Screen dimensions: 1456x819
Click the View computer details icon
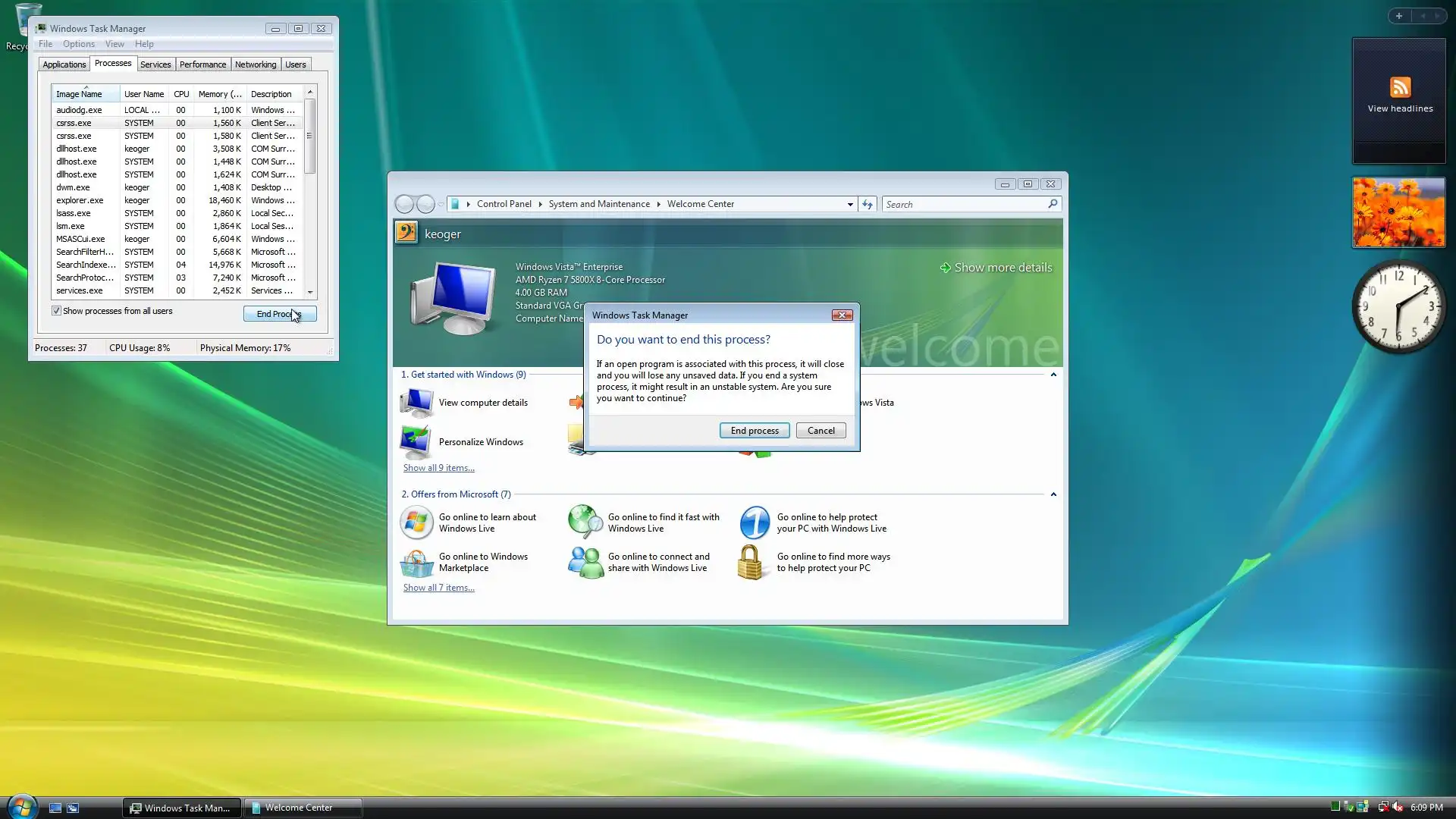pyautogui.click(x=416, y=403)
